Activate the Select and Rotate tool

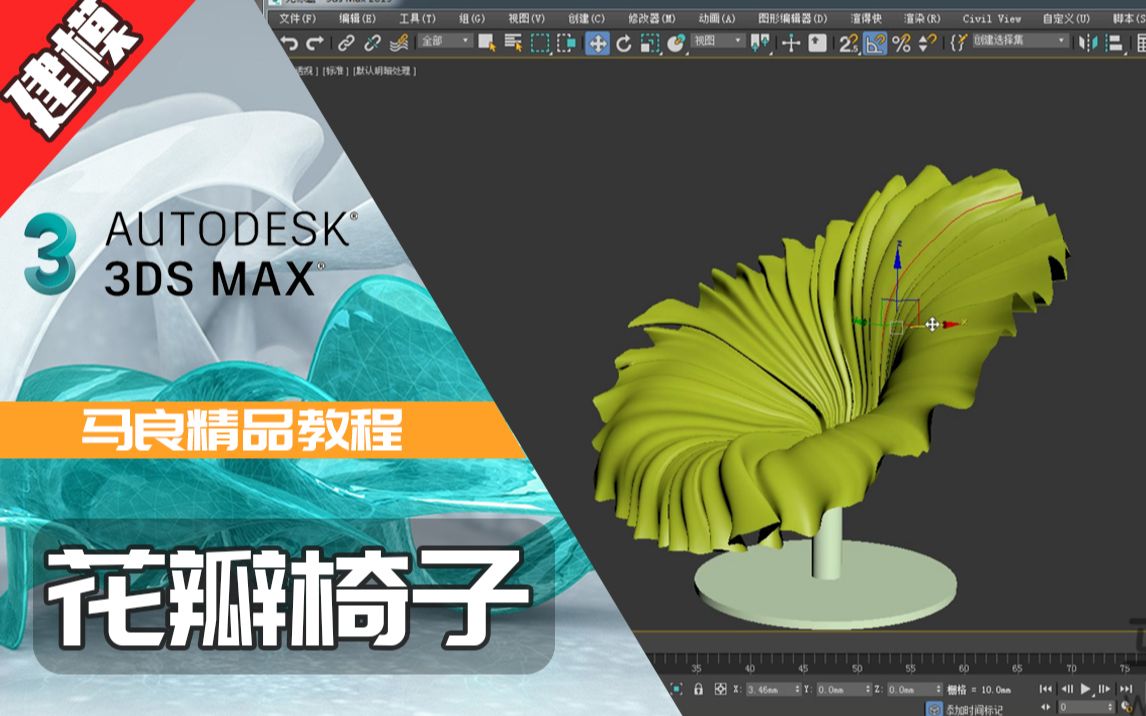pos(623,43)
